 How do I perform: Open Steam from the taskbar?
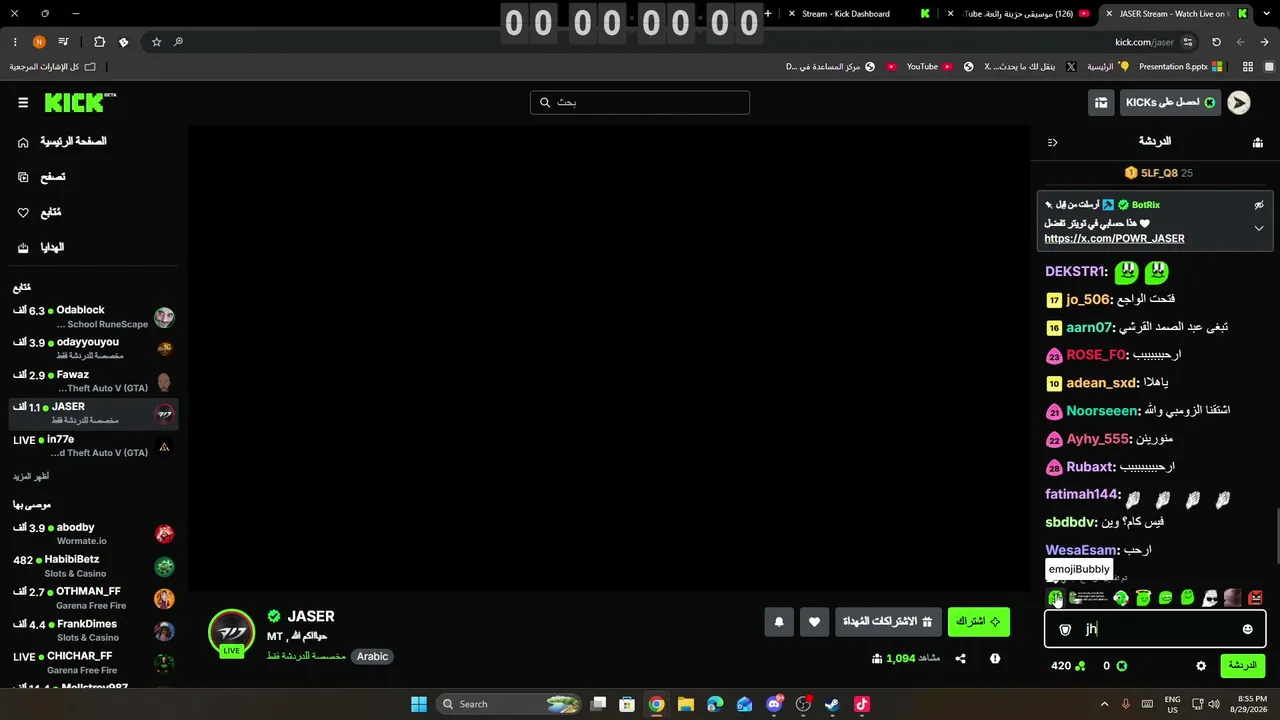point(832,704)
